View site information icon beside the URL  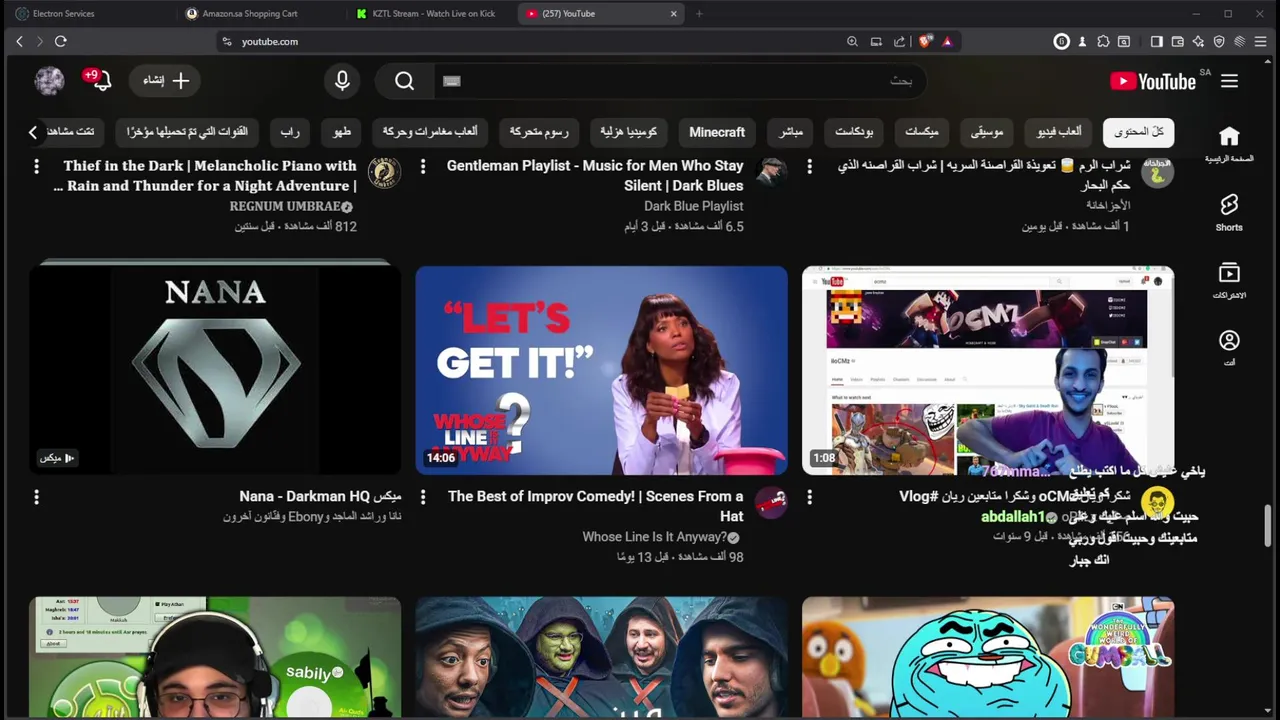(227, 41)
